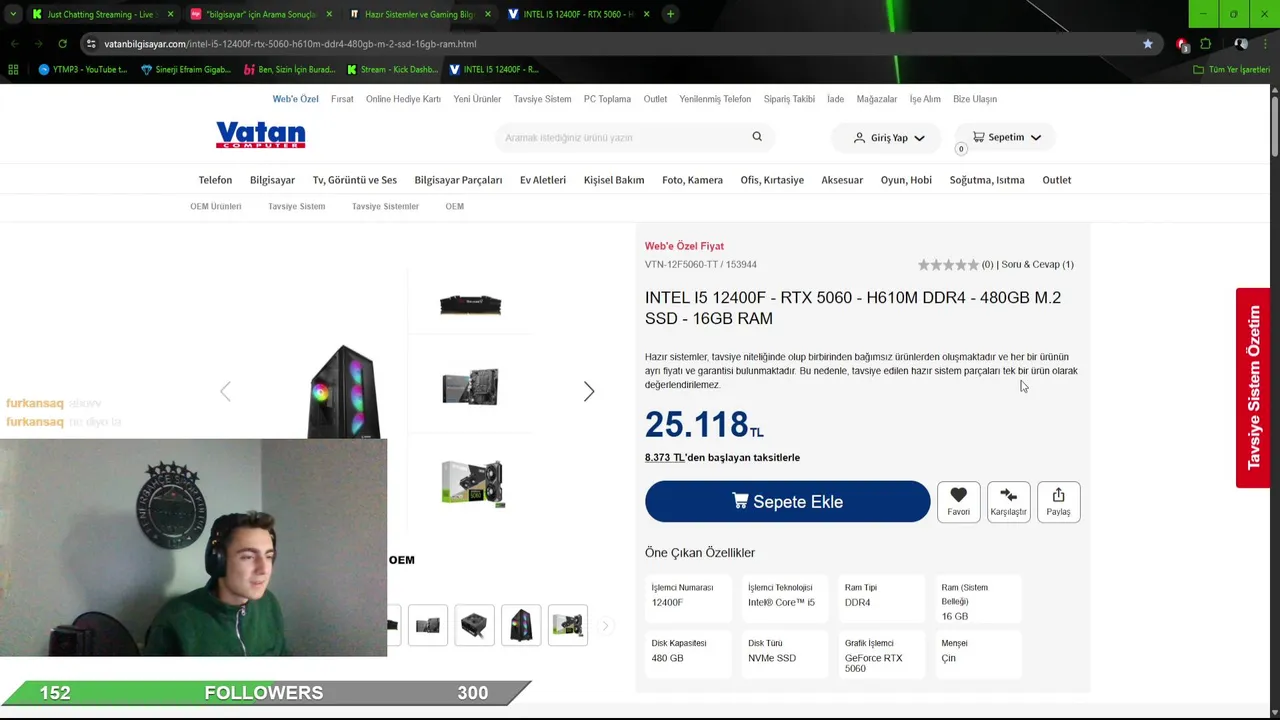1280x720 pixels.
Task: Click the Web'e Özel top link
Action: [295, 99]
